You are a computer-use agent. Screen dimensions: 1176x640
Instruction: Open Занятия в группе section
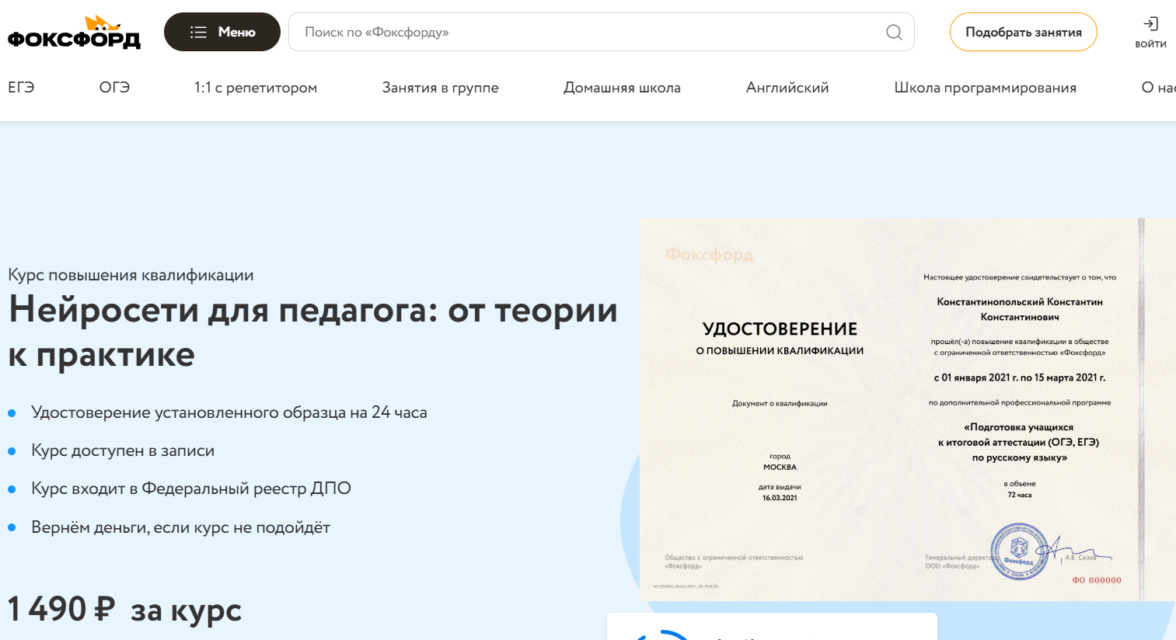tap(440, 88)
